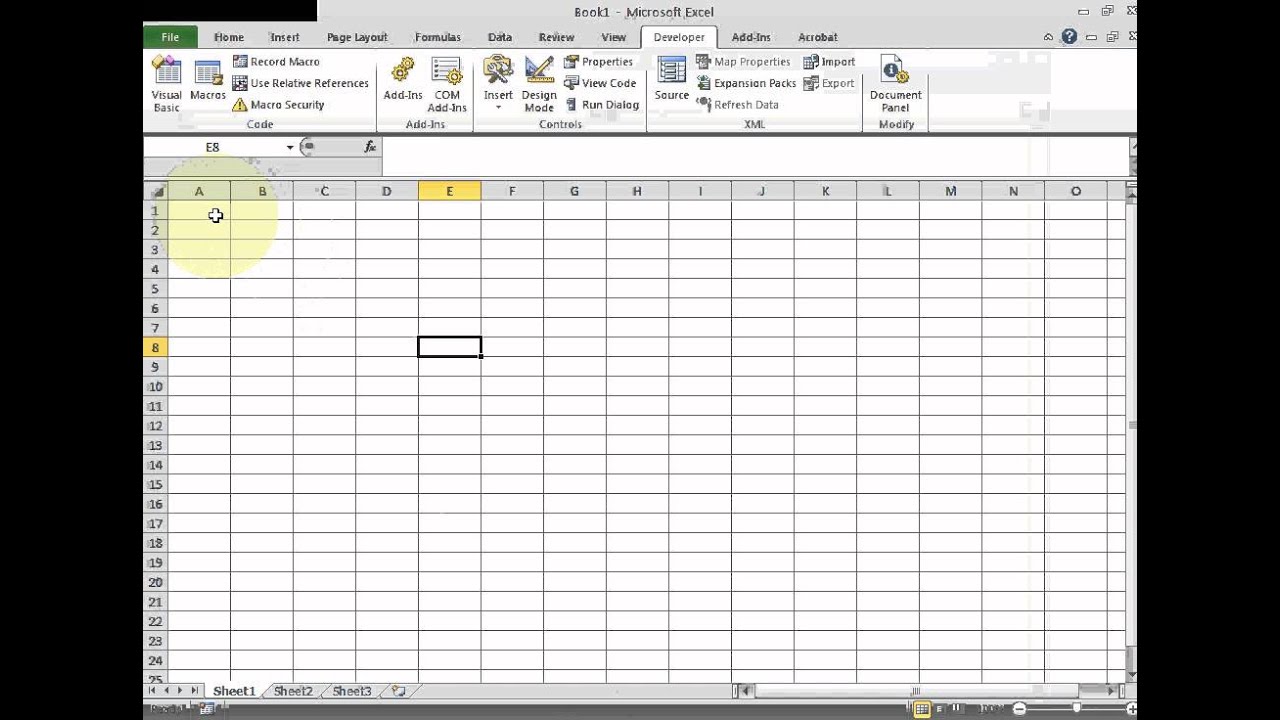Click Map Properties
Viewport: 1280px width, 720px height.
tap(743, 62)
